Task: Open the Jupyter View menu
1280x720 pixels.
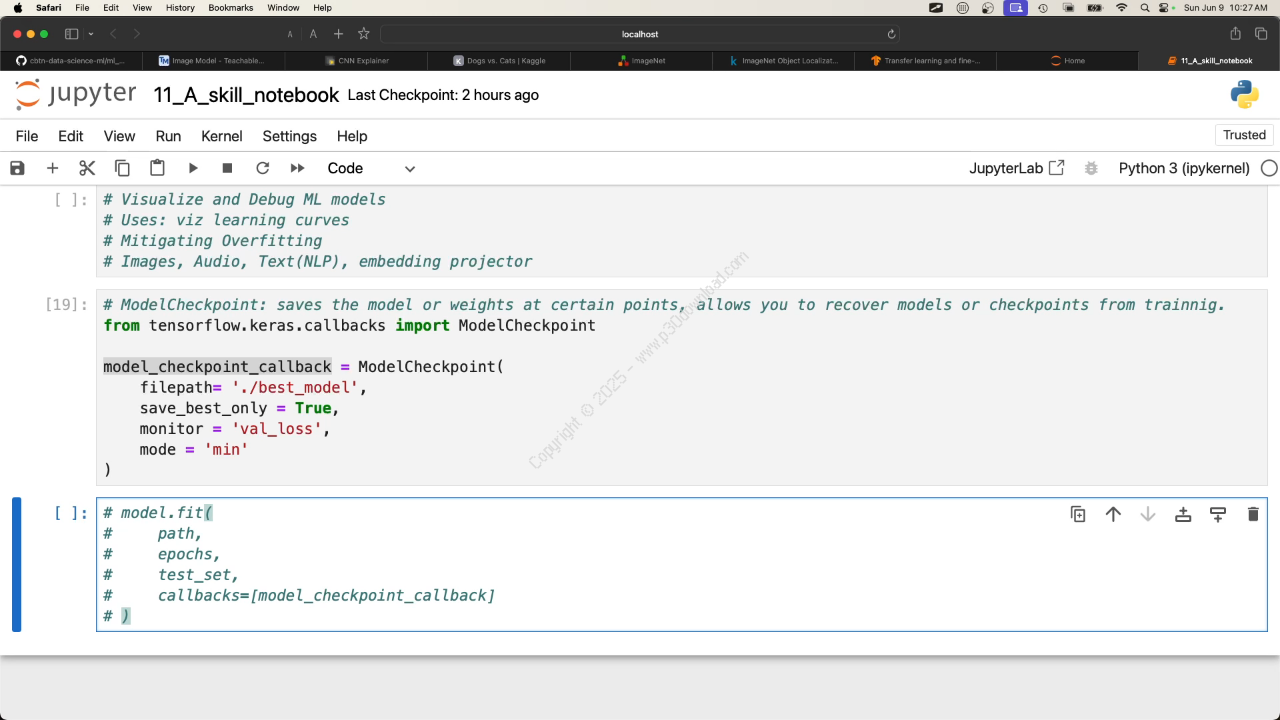Action: [119, 136]
